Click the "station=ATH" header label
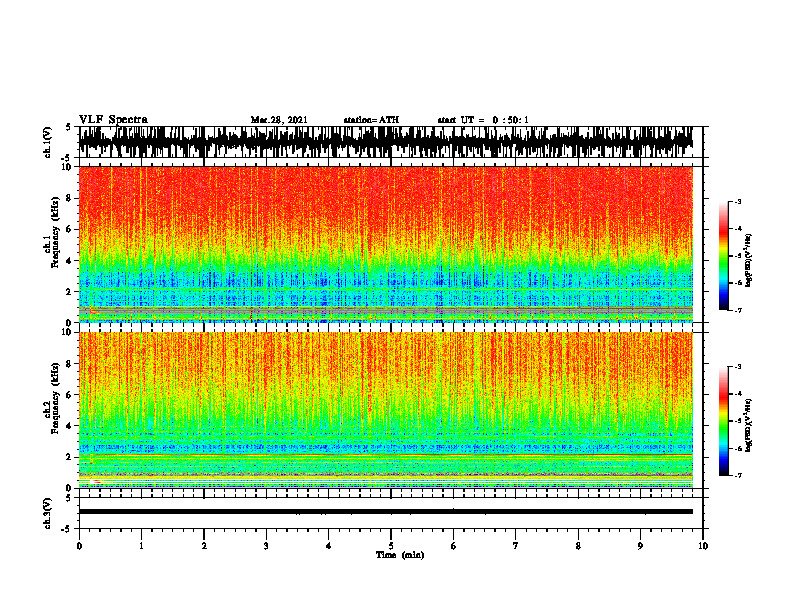 (x=371, y=120)
